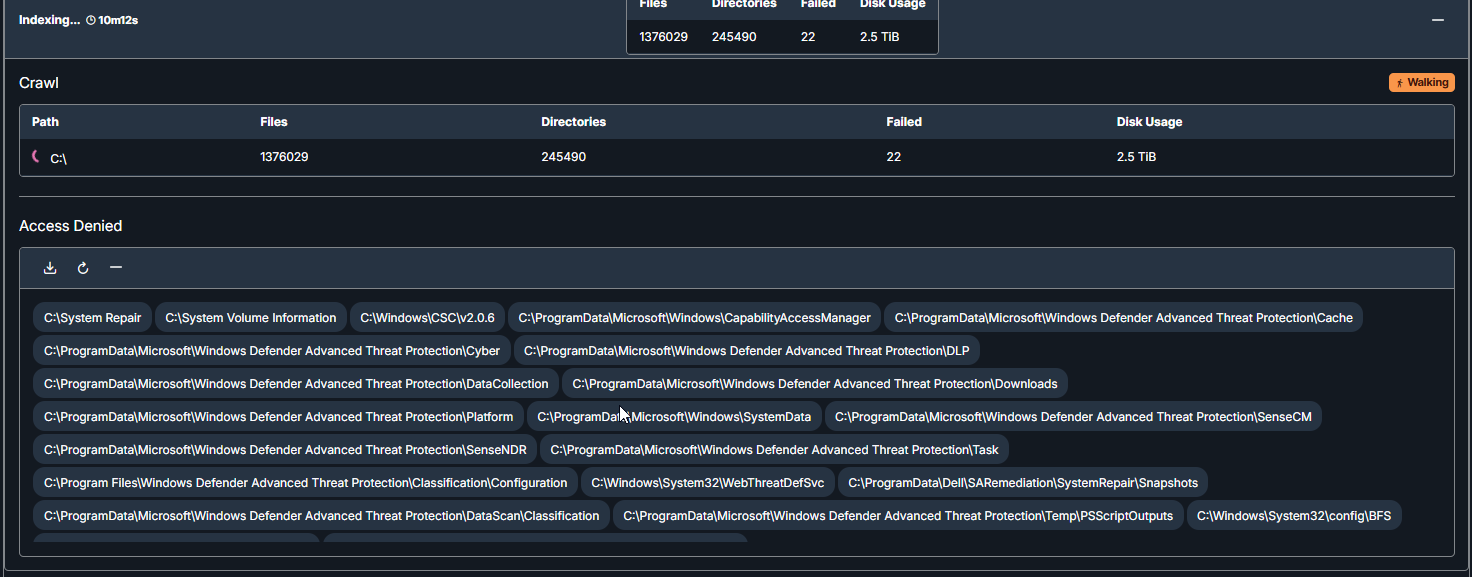Click the C:\Windows\System32\config\BFS chip
The width and height of the screenshot is (1472, 577).
[1294, 516]
